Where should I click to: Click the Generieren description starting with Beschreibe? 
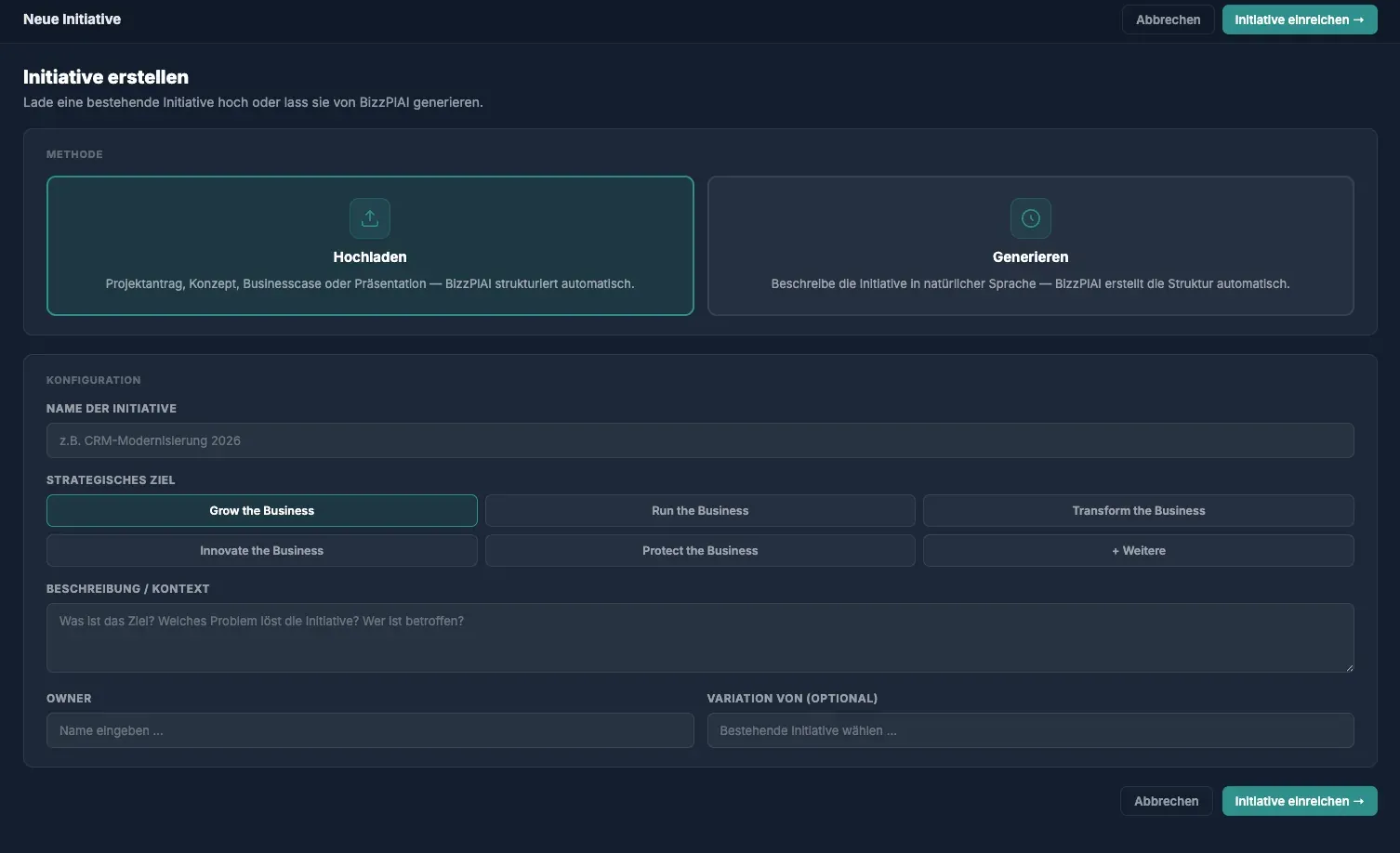[1030, 284]
